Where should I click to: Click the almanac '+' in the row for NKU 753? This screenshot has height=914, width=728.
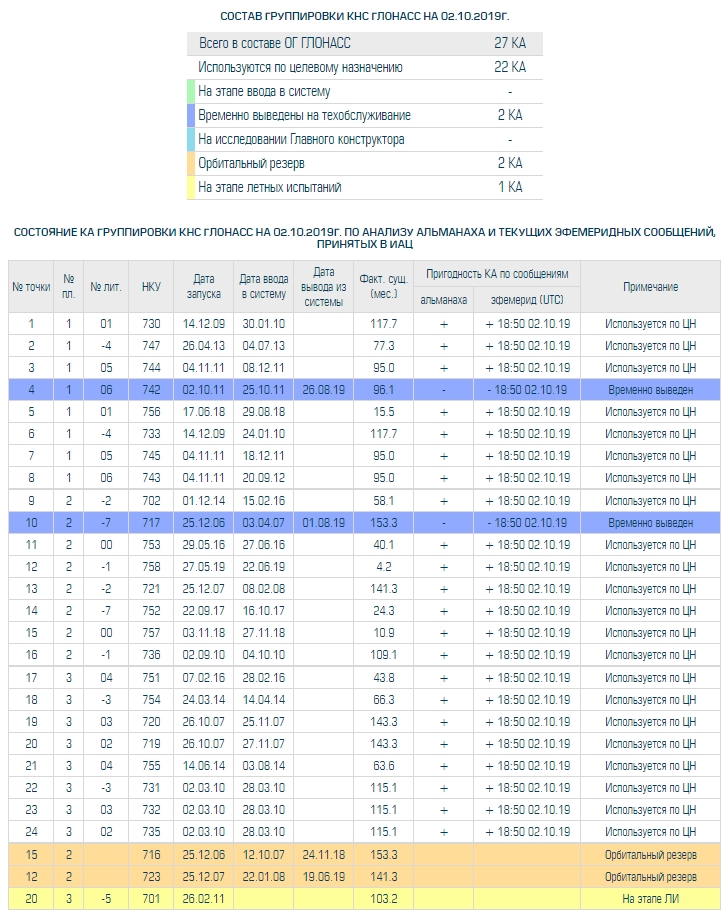point(444,546)
